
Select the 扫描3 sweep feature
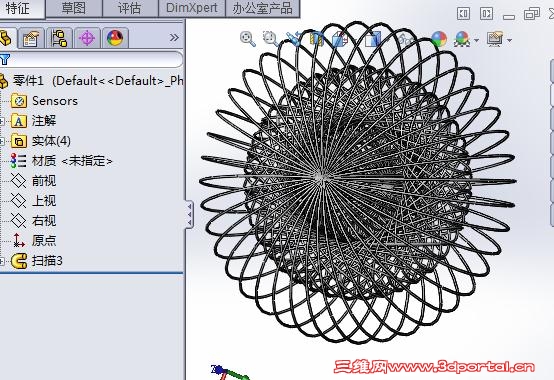[47, 261]
